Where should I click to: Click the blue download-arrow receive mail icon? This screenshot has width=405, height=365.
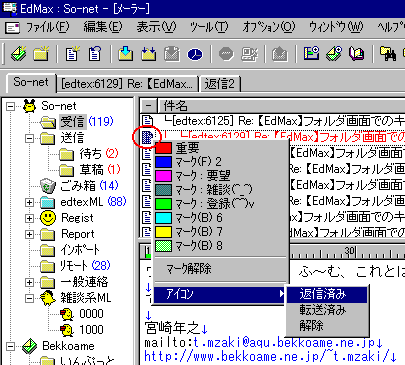(x=126, y=53)
